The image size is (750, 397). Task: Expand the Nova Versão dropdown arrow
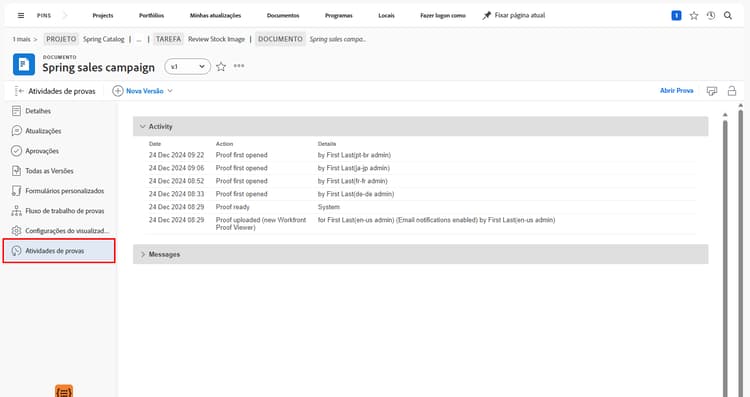[170, 91]
